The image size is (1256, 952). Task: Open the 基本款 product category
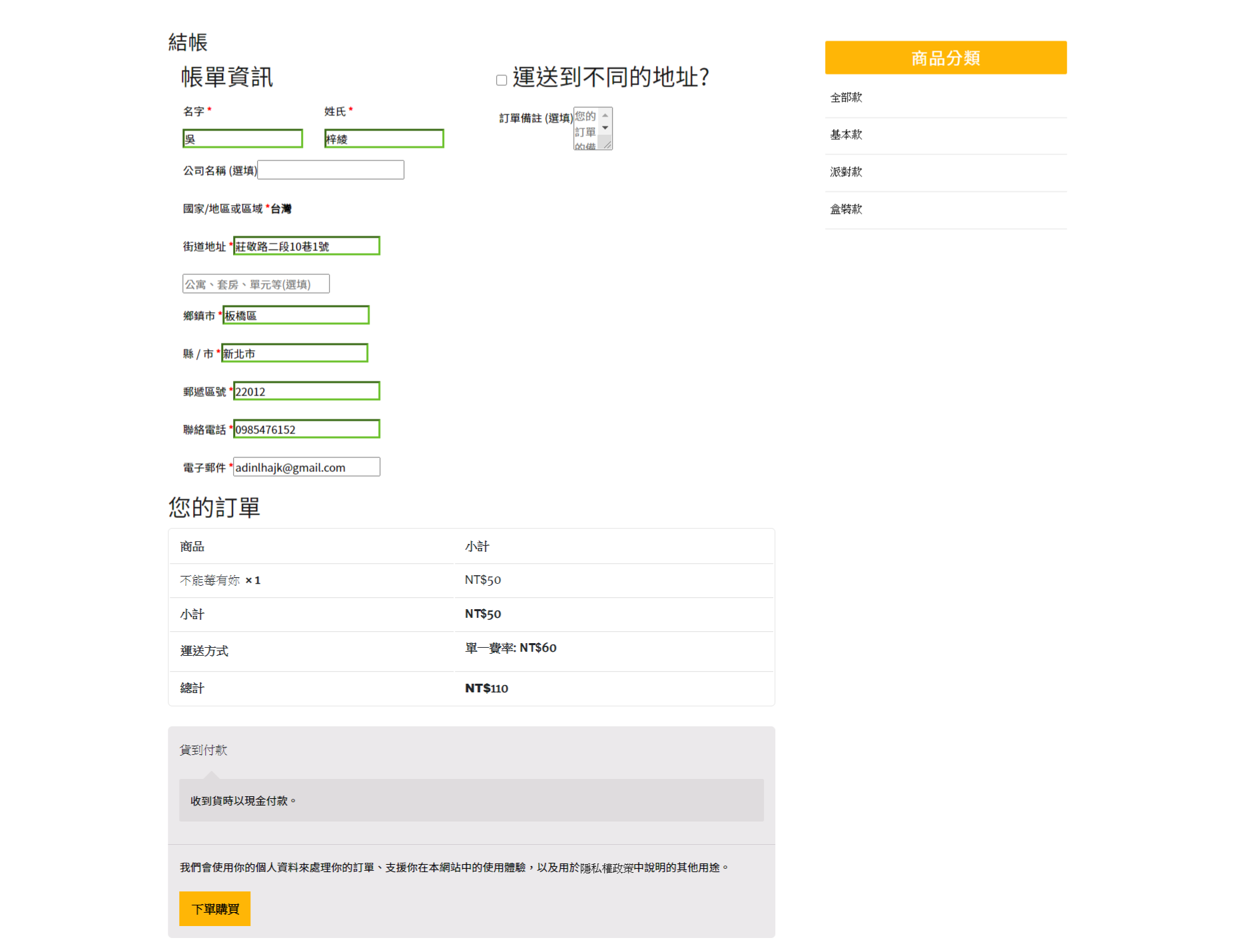click(846, 135)
